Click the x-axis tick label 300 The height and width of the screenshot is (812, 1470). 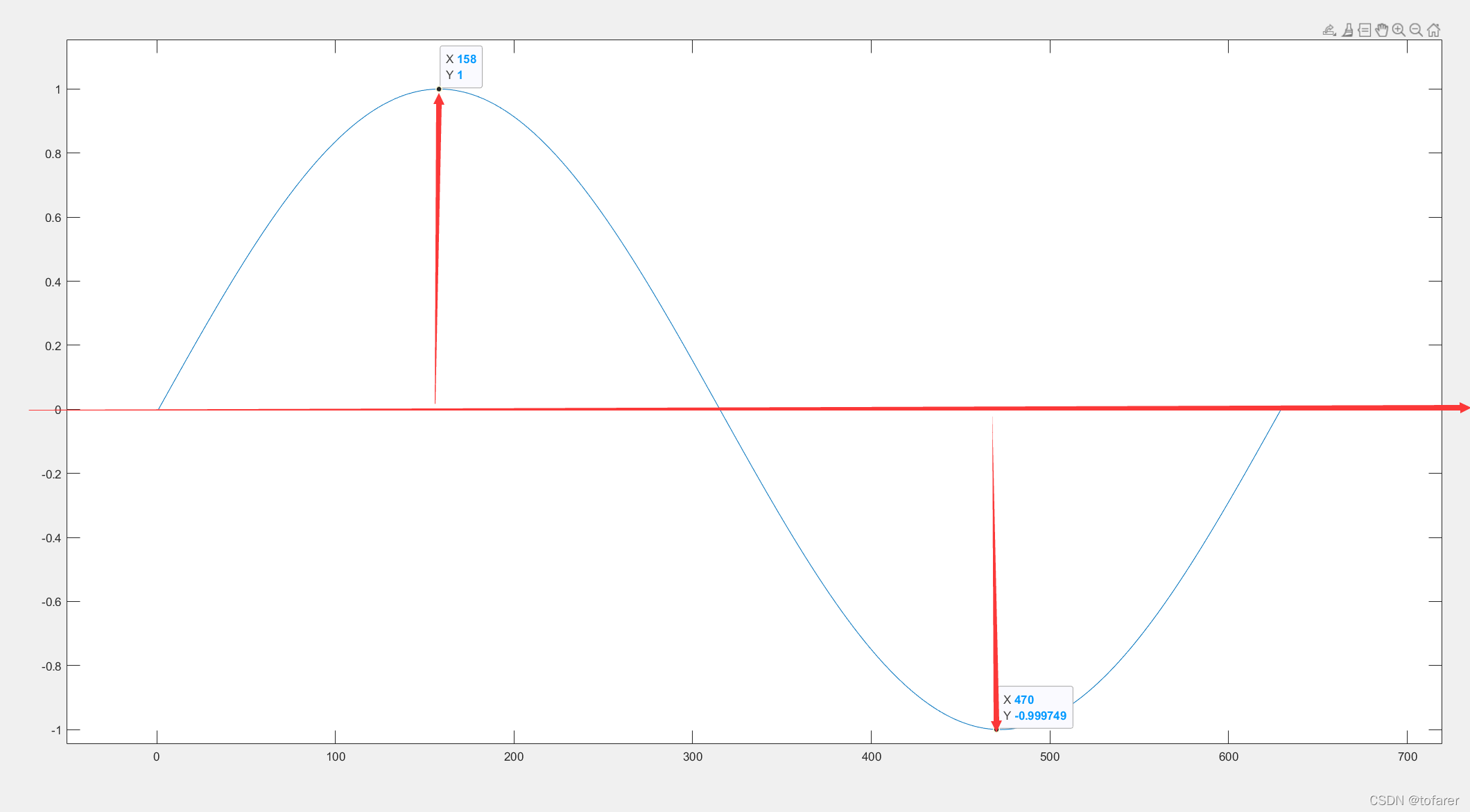point(693,757)
